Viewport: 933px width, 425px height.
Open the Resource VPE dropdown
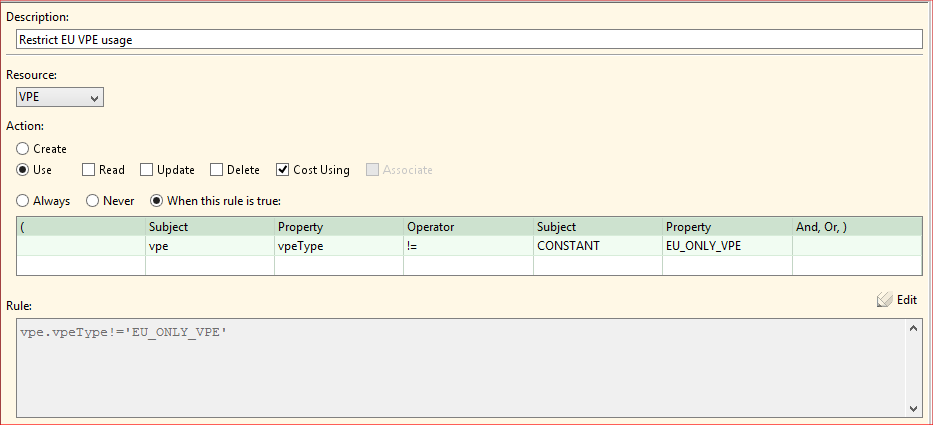pos(60,97)
